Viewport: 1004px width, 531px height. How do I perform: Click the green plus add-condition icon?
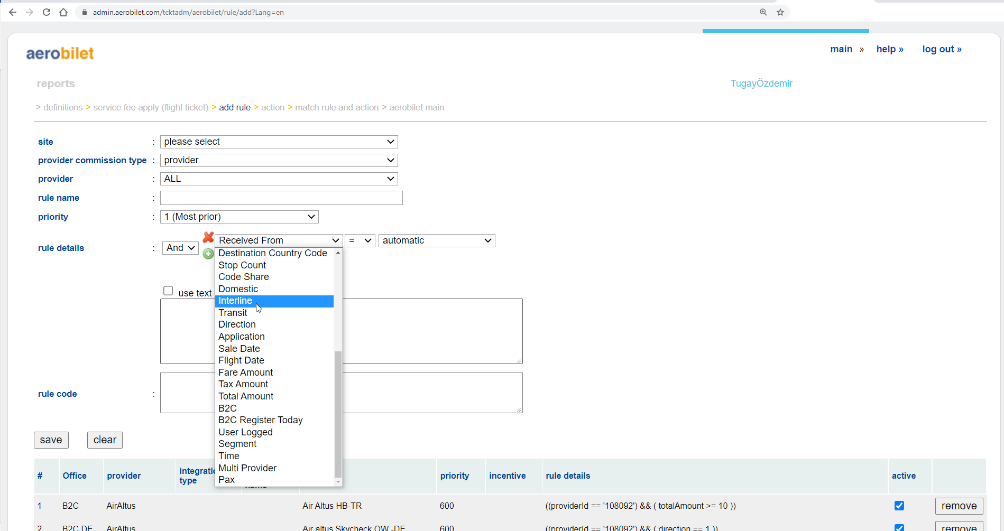click(x=208, y=254)
